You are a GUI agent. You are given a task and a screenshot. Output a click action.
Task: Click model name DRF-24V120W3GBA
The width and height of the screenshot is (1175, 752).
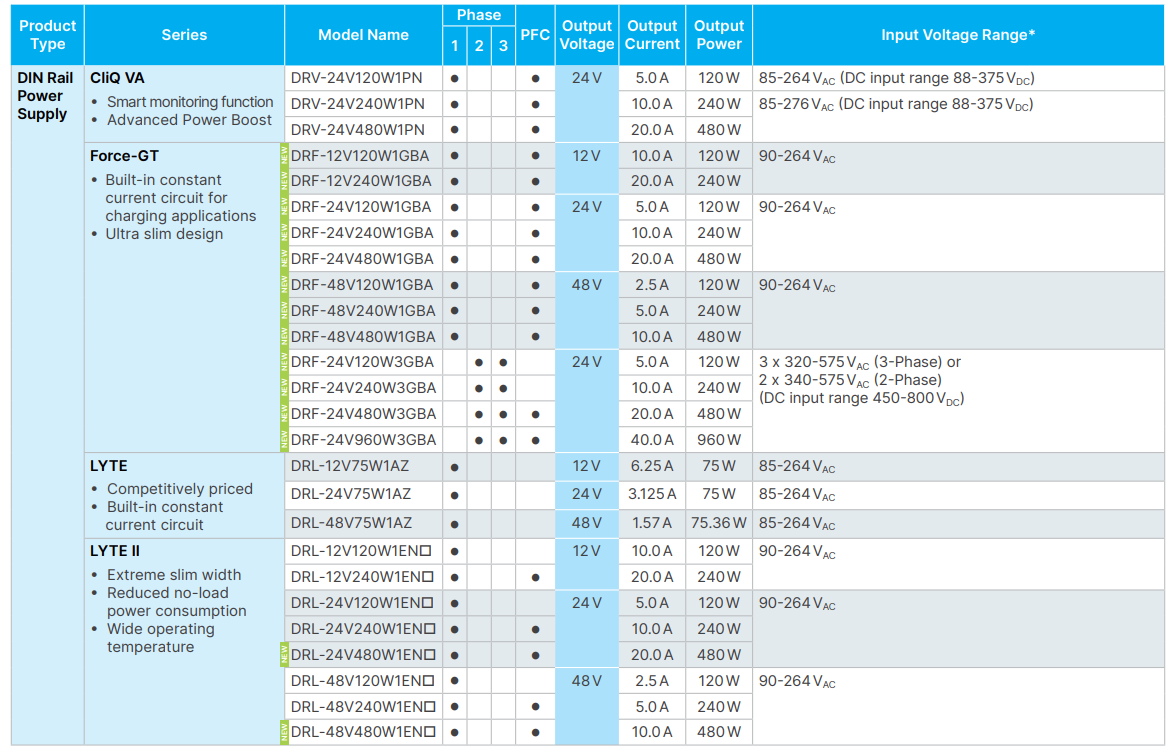tap(363, 362)
